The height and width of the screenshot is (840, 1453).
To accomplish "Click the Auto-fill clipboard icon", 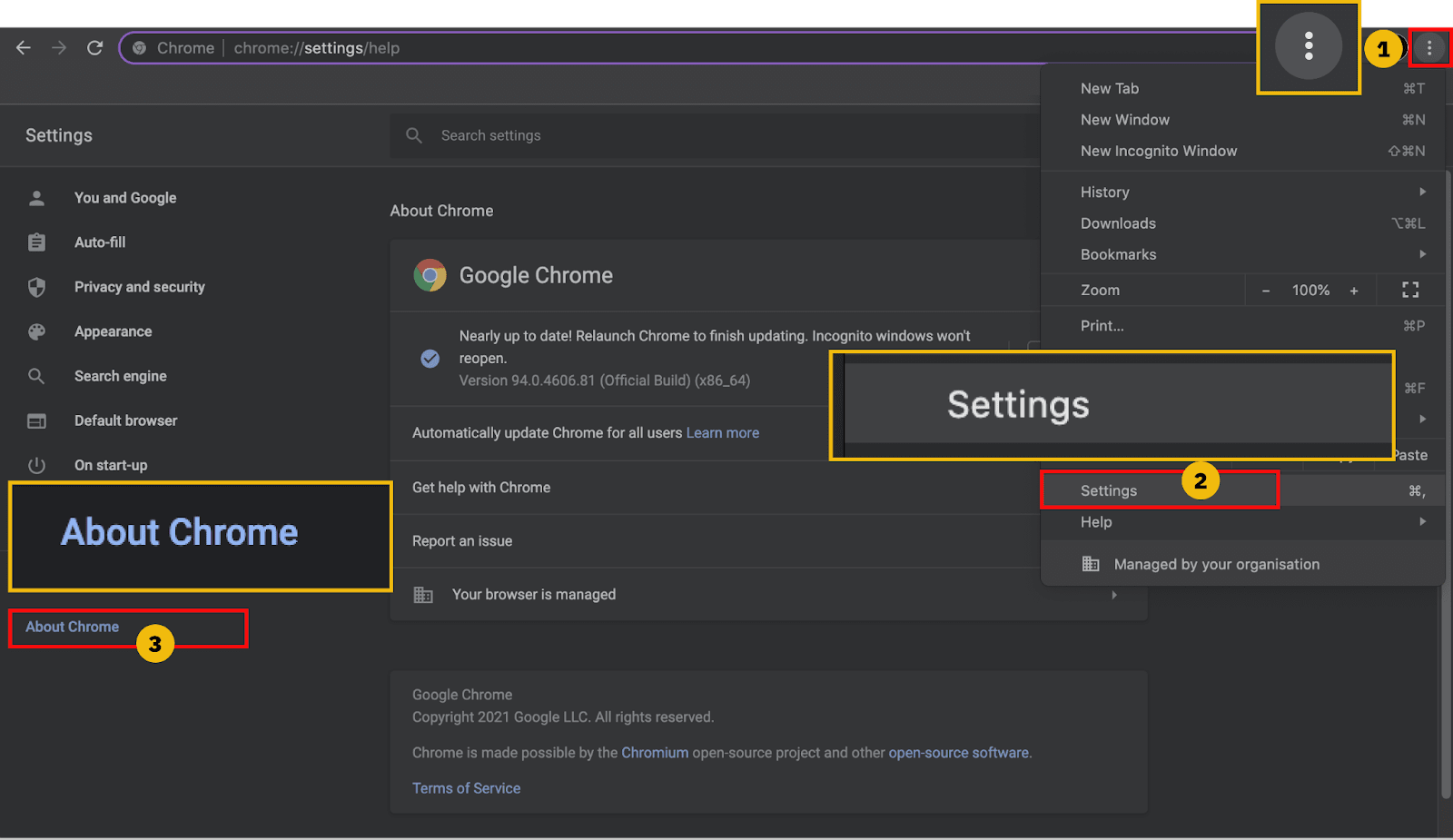I will point(36,242).
